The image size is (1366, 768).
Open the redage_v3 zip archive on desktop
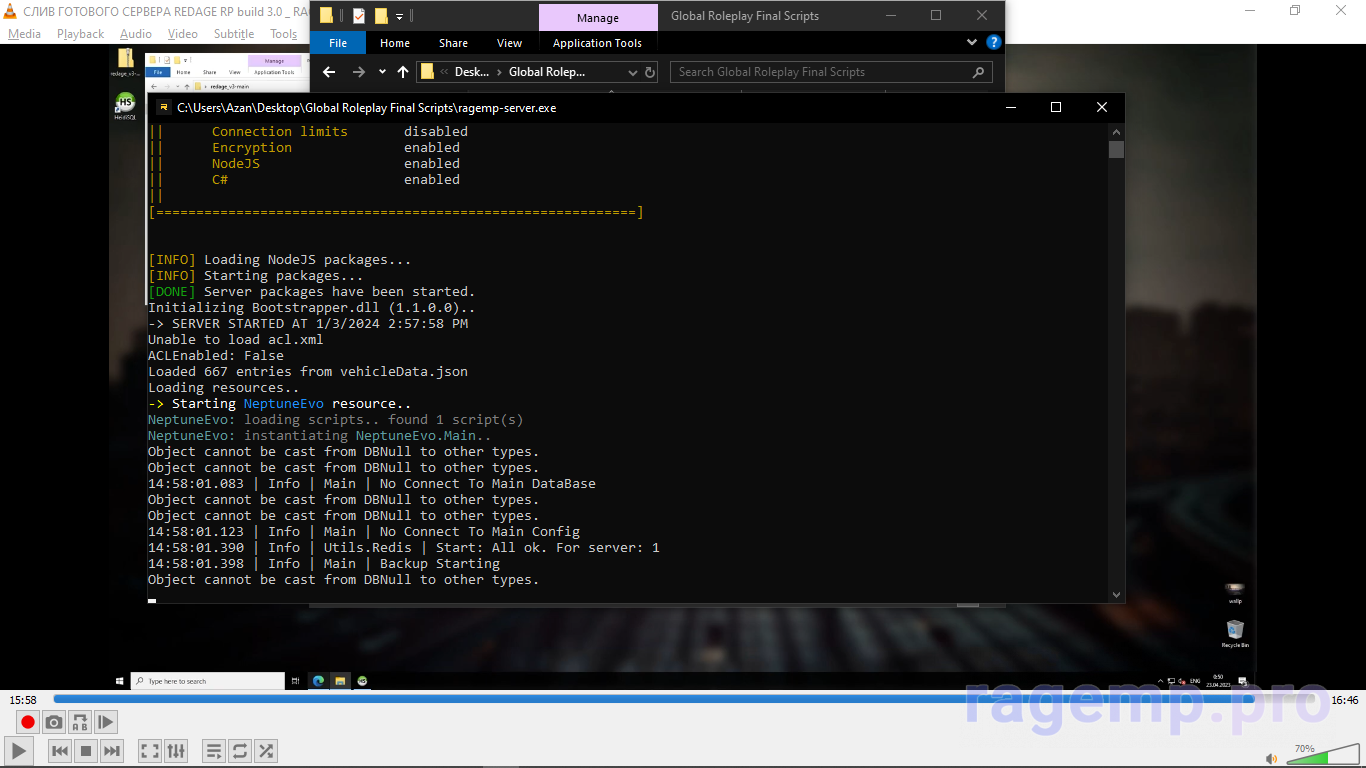(126, 62)
